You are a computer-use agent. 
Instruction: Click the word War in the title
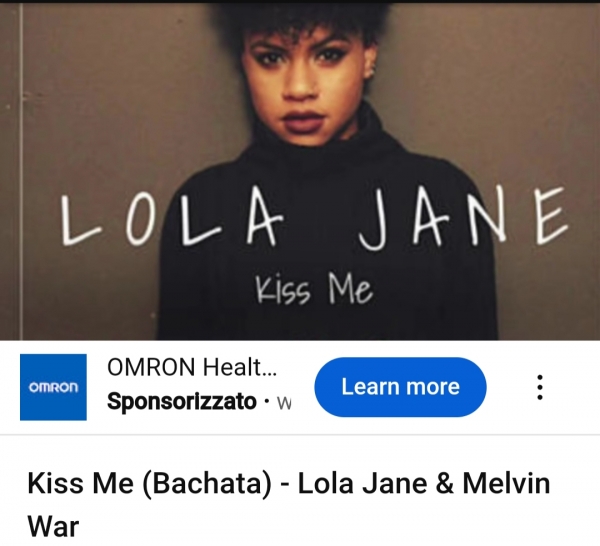53,526
